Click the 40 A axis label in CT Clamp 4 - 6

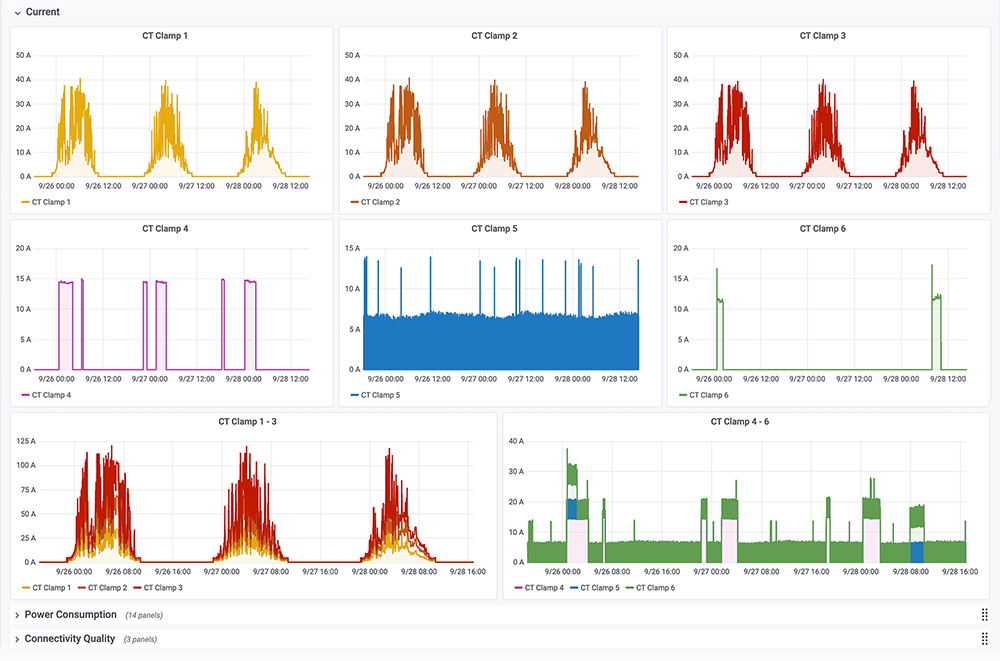[x=516, y=441]
